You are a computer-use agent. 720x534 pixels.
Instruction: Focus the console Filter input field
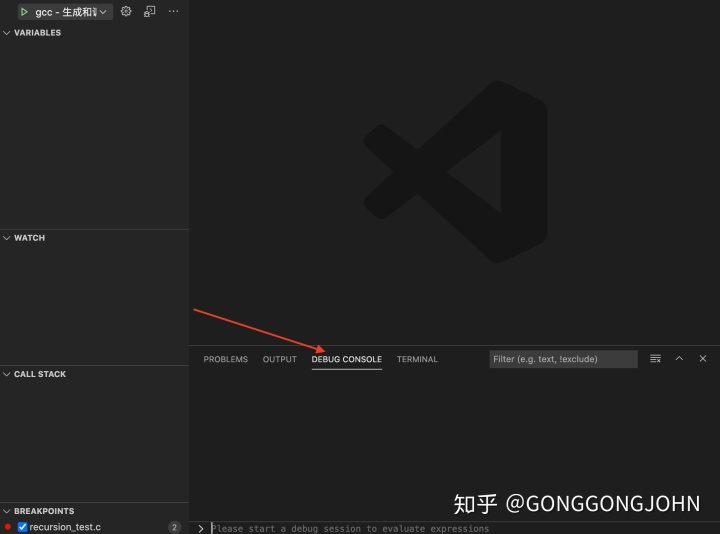(563, 359)
